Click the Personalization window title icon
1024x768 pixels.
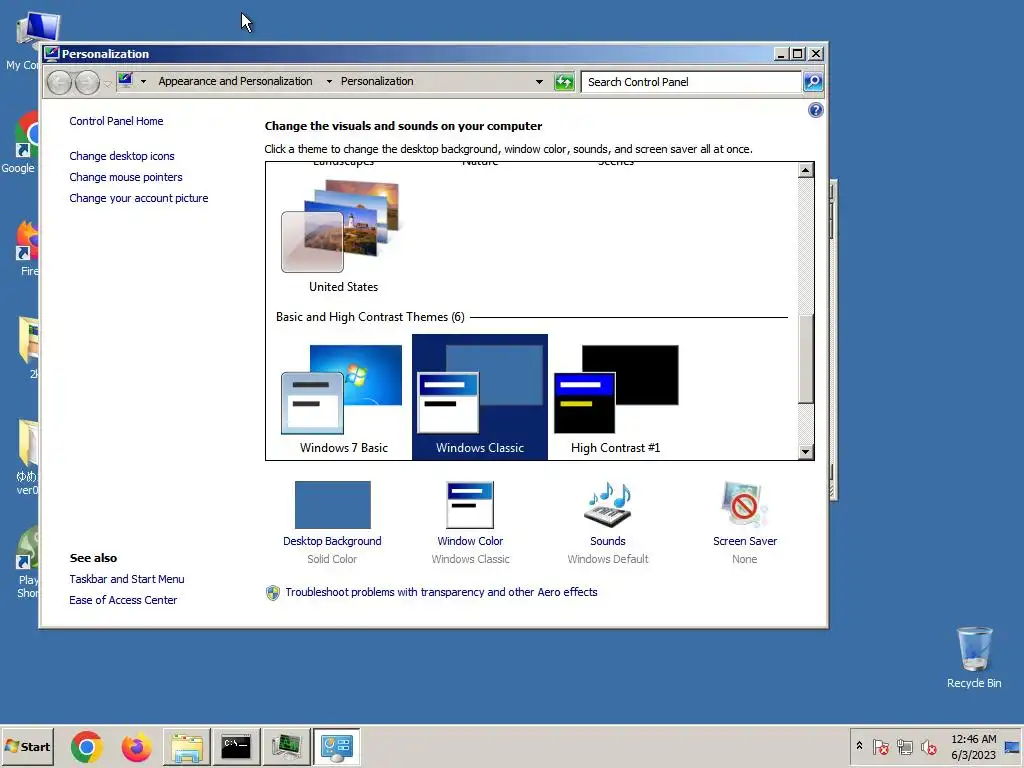coord(52,54)
